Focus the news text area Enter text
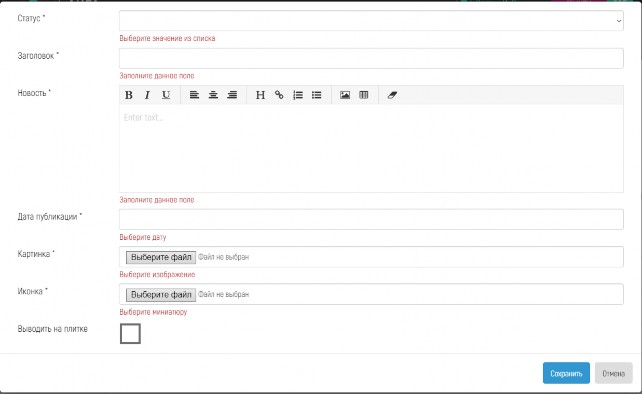642x394 pixels. click(x=371, y=148)
